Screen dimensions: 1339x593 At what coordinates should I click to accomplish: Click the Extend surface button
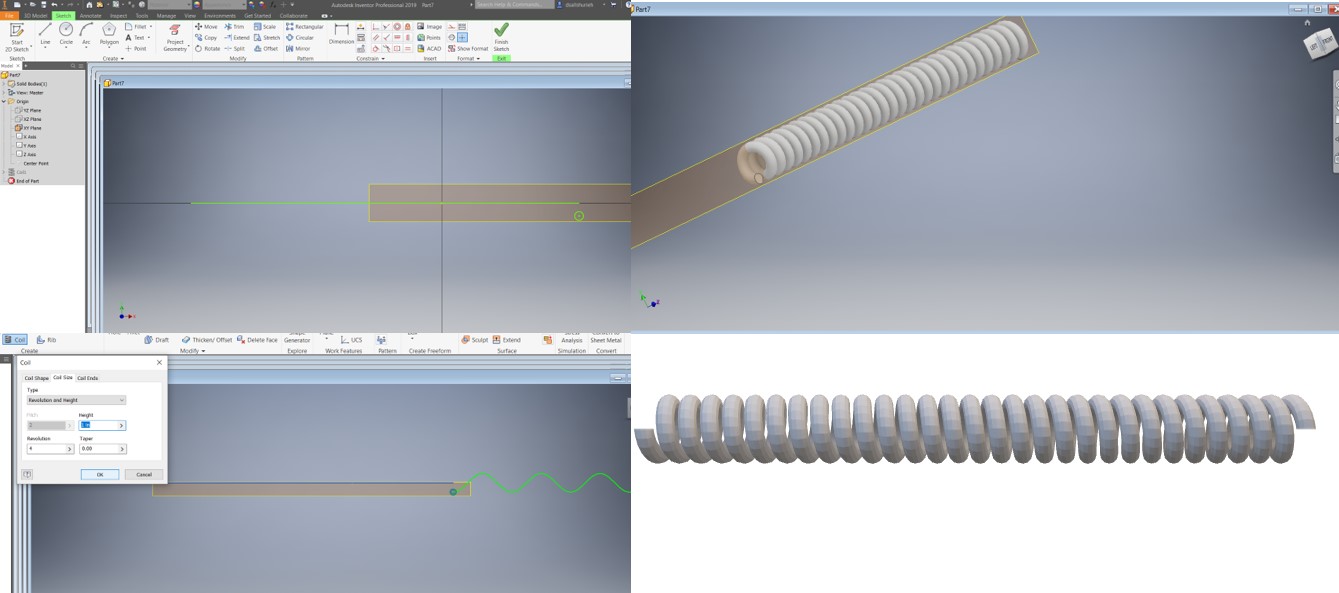506,340
